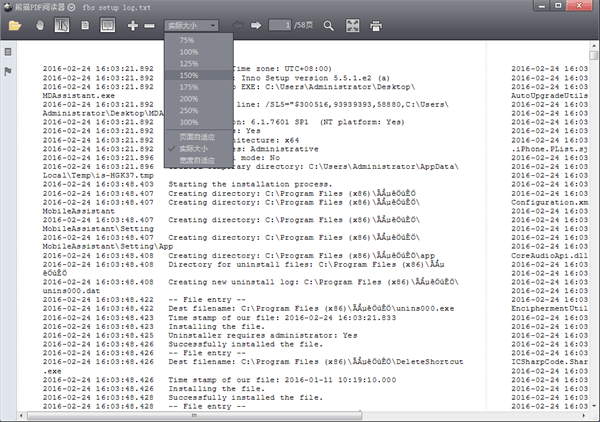Enter fullscreen mode via expand icon
Image resolution: width=600 pixels, height=422 pixels.
pos(353,24)
